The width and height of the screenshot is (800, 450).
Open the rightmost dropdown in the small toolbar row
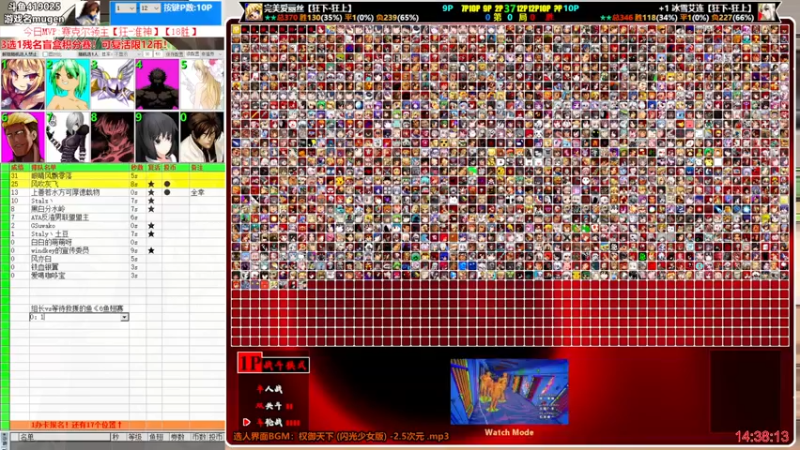point(211,54)
